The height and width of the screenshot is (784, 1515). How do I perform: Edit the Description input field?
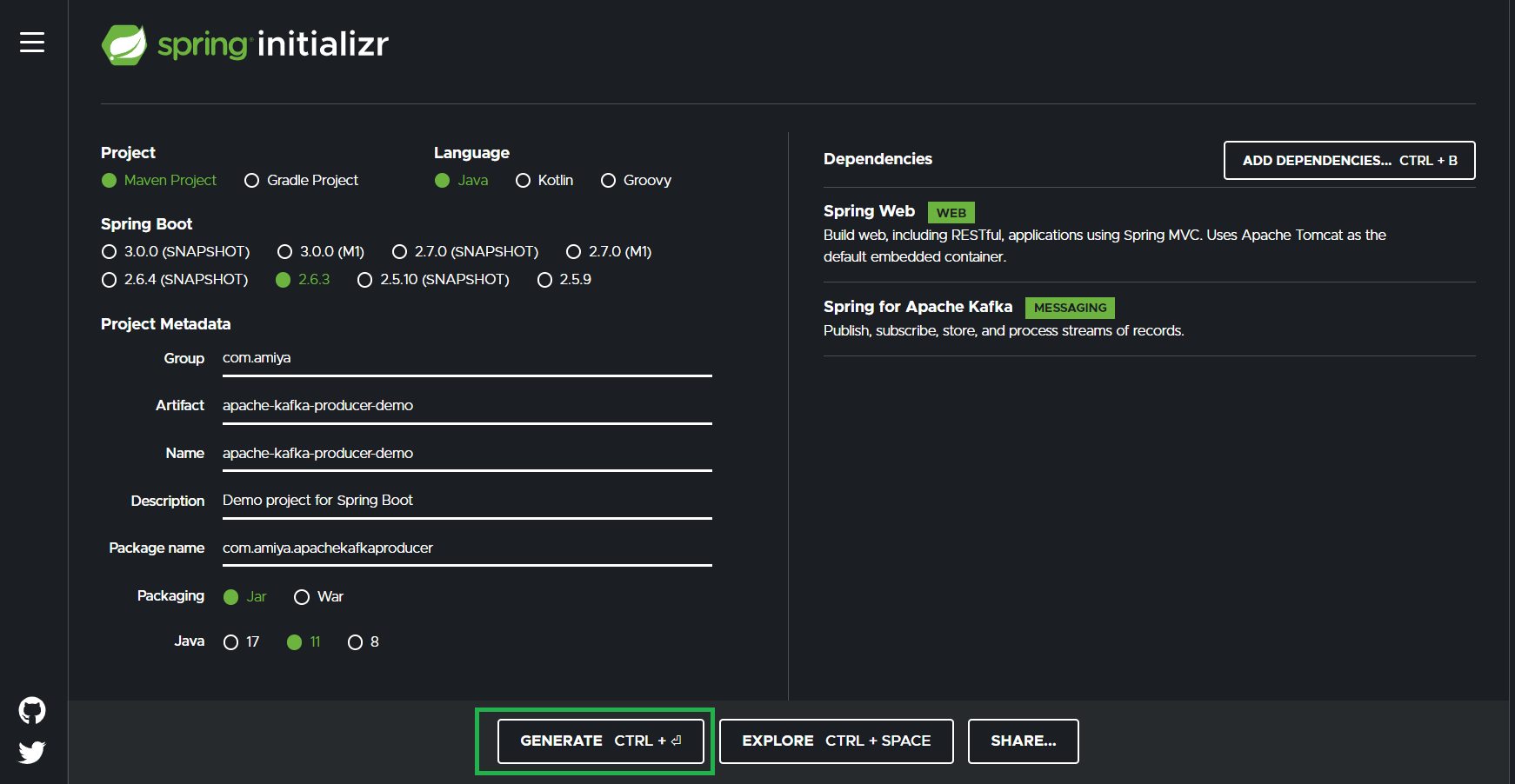[467, 501]
